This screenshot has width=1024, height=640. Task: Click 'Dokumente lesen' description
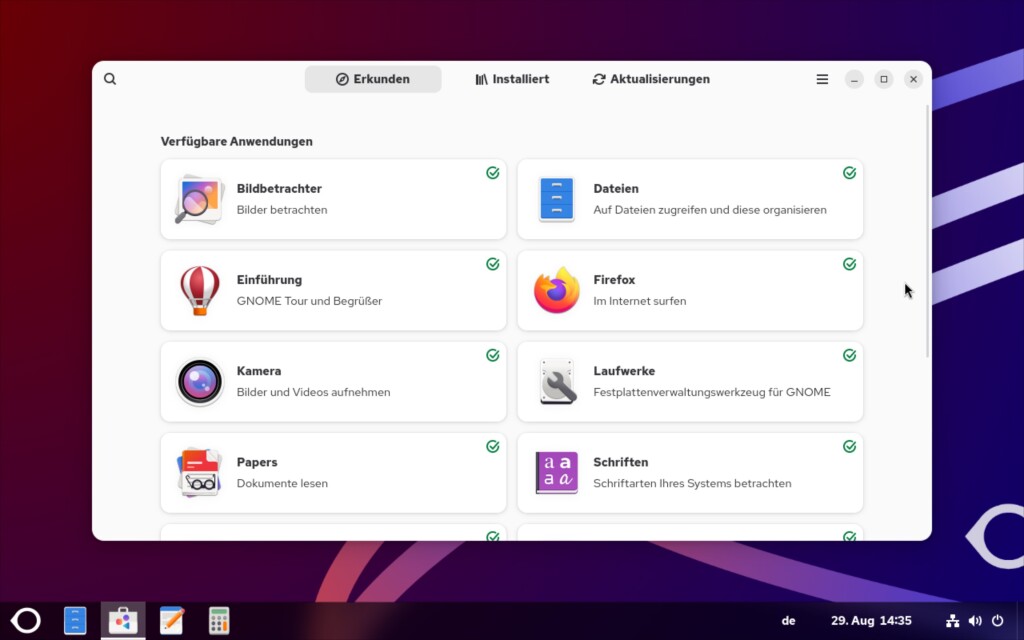pos(282,483)
